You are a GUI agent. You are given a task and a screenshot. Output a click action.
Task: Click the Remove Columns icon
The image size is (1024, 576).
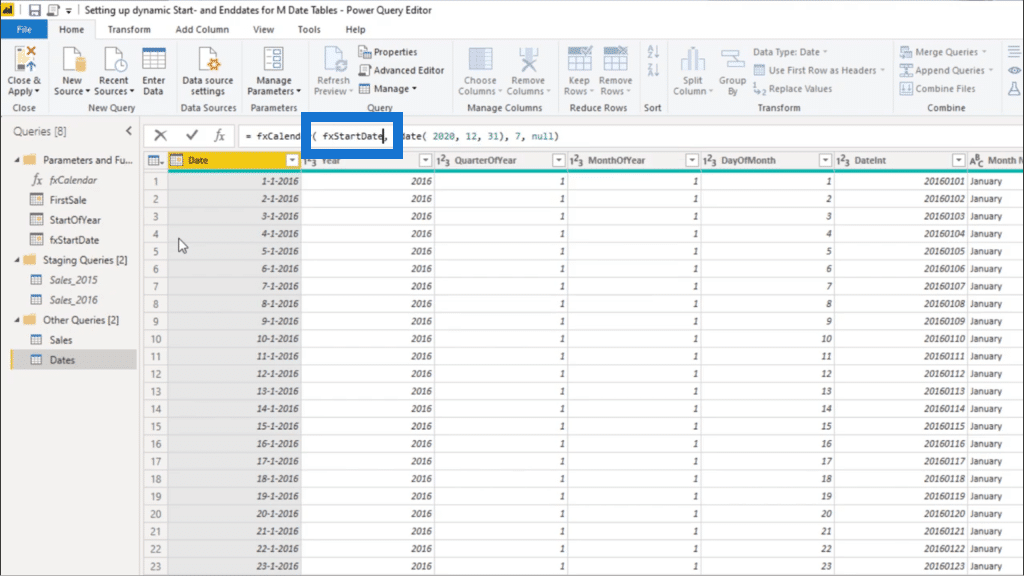click(x=528, y=59)
